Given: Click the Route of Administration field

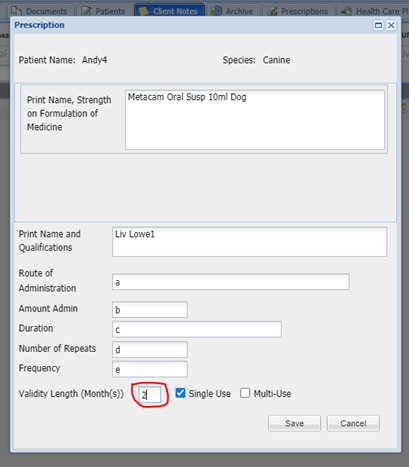Looking at the screenshot, I should coord(231,282).
